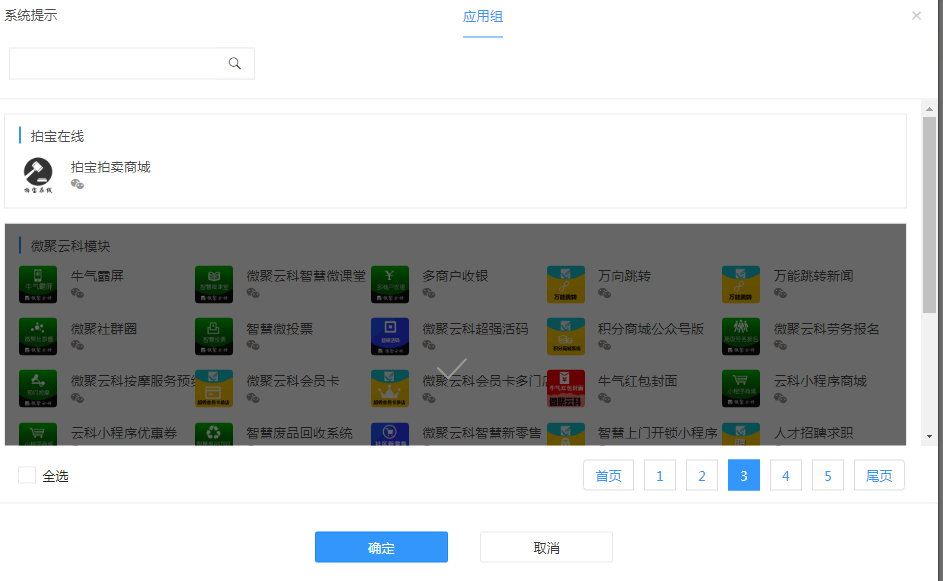This screenshot has height=581, width=943.
Task: Click WeChat icon under 拍宝拍卖商城
Action: (77, 184)
